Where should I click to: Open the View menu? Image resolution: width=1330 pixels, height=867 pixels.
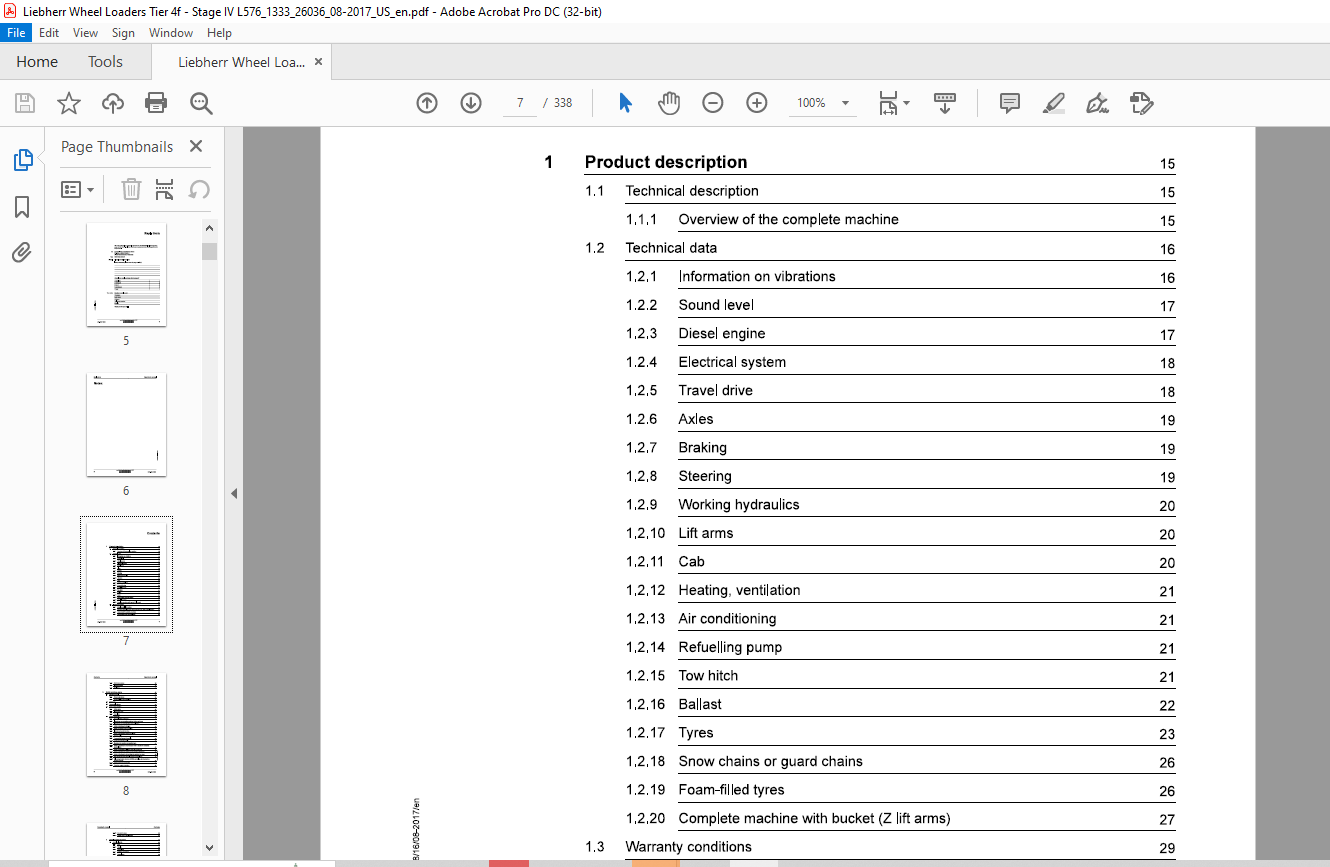tap(85, 33)
